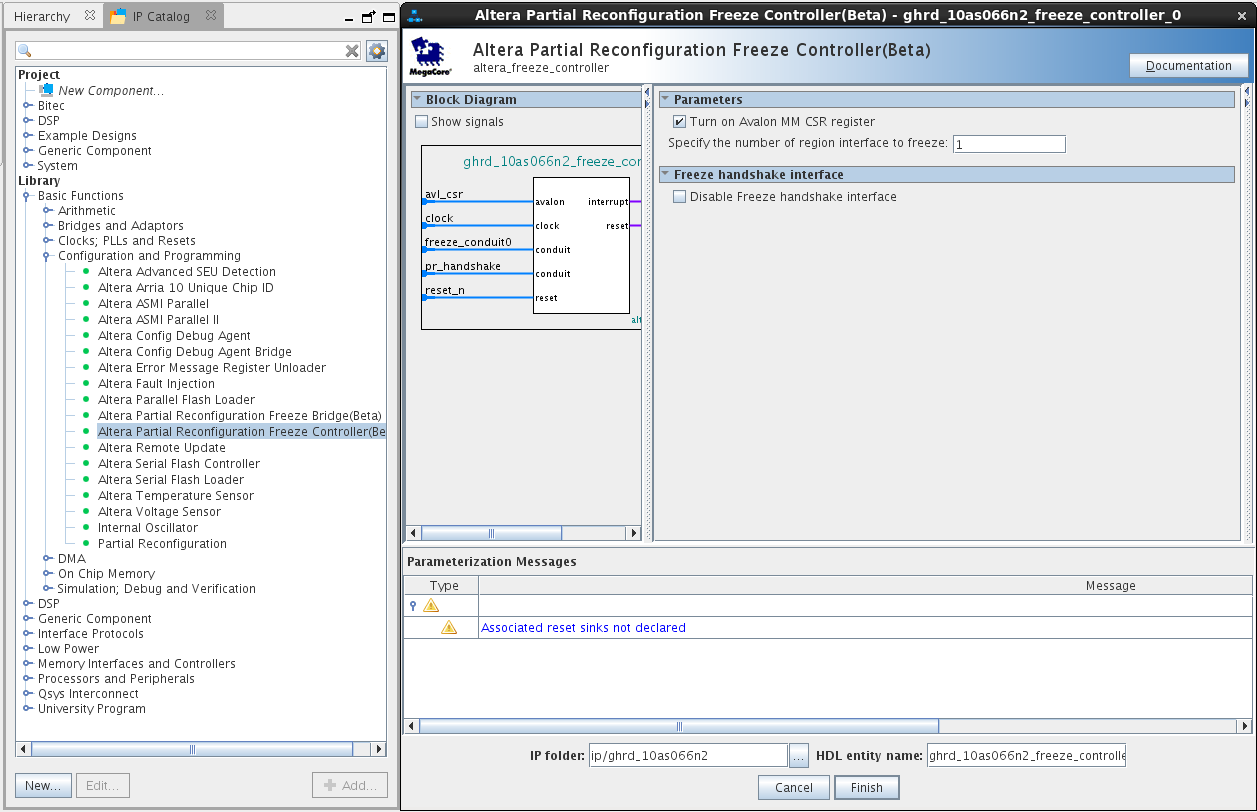
Task: Uncheck Turn on Avalon MM CSR register
Action: 679,122
